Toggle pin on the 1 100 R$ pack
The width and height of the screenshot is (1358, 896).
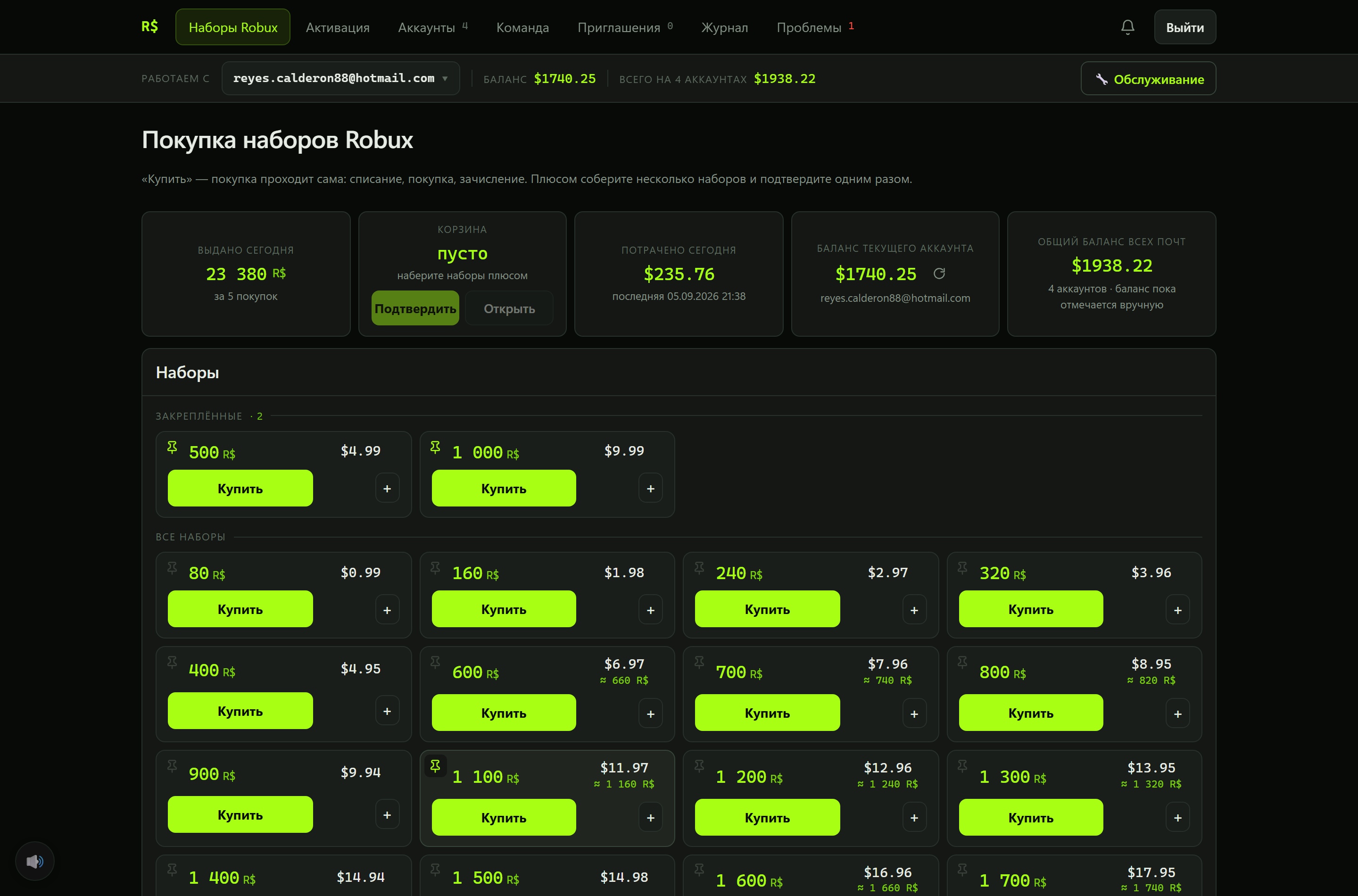point(435,766)
